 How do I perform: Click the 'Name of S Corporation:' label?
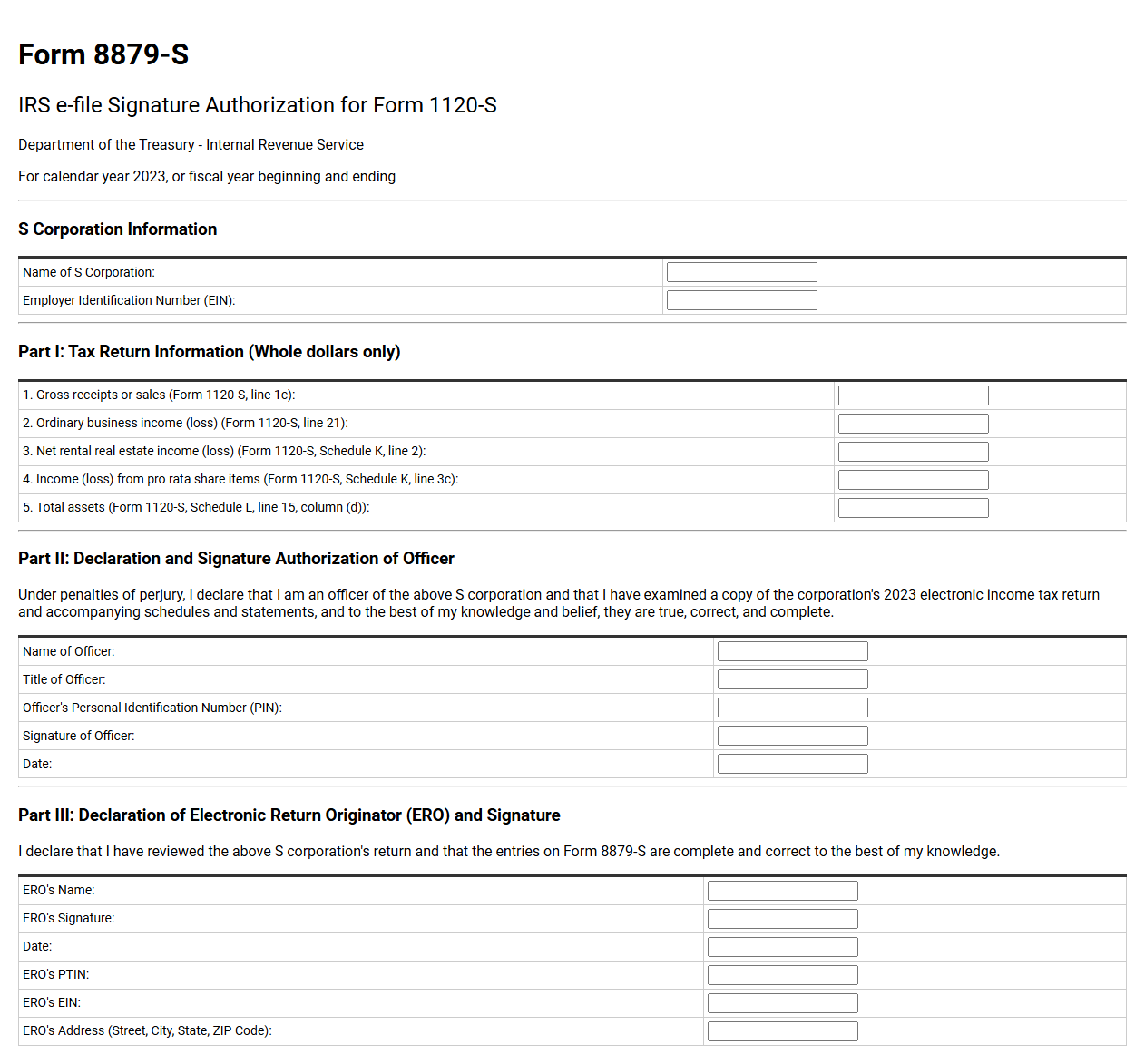pyautogui.click(x=89, y=272)
